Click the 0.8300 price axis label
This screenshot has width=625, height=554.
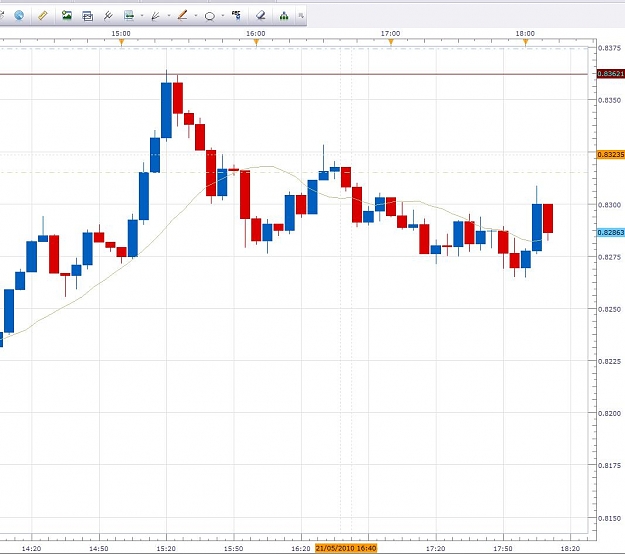[x=609, y=205]
